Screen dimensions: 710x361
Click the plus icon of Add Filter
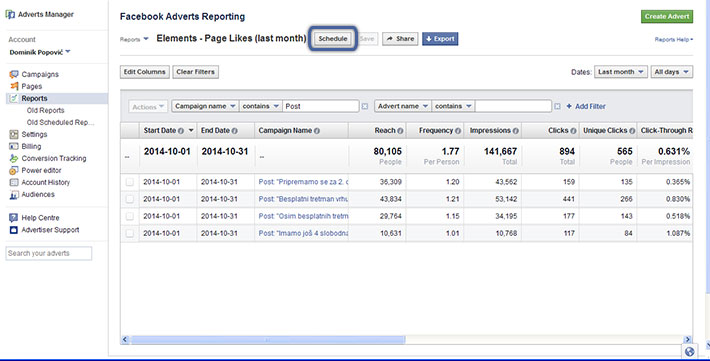(569, 106)
